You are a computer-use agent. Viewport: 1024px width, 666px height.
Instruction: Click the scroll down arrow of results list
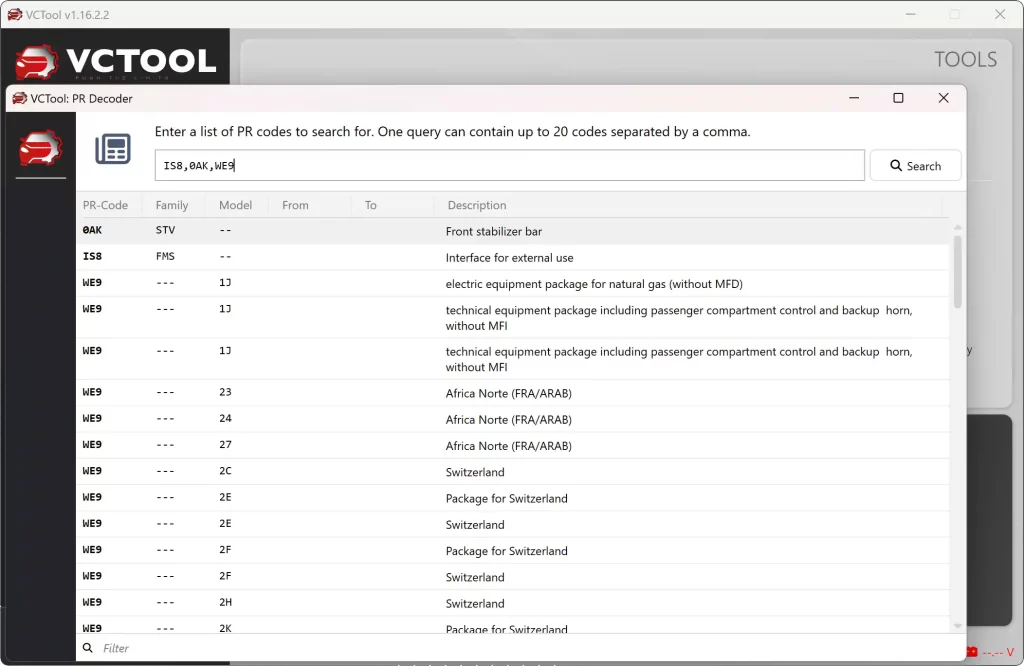click(x=957, y=626)
